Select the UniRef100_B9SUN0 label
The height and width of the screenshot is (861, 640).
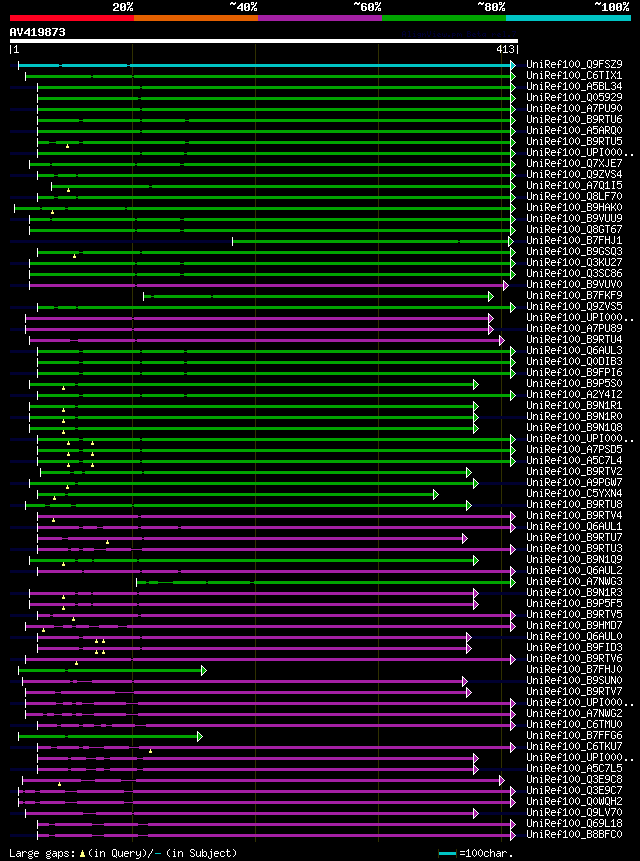[574, 680]
